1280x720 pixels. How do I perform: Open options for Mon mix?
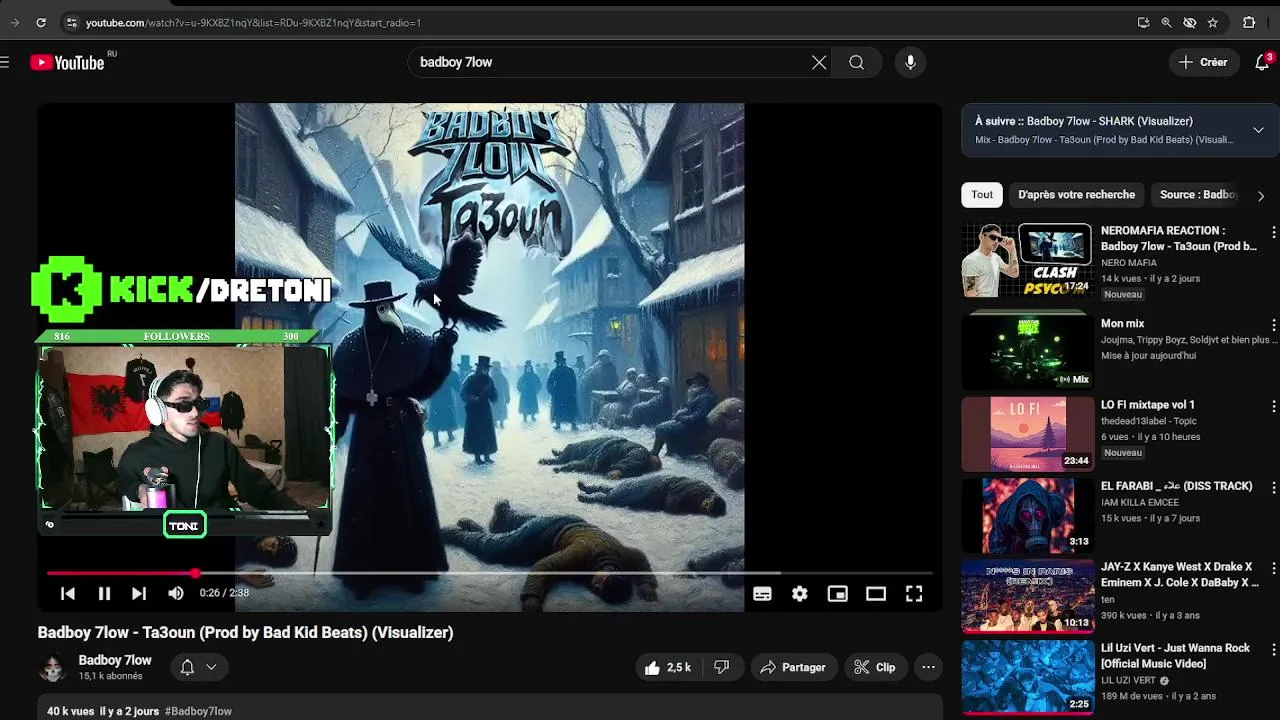click(1273, 325)
